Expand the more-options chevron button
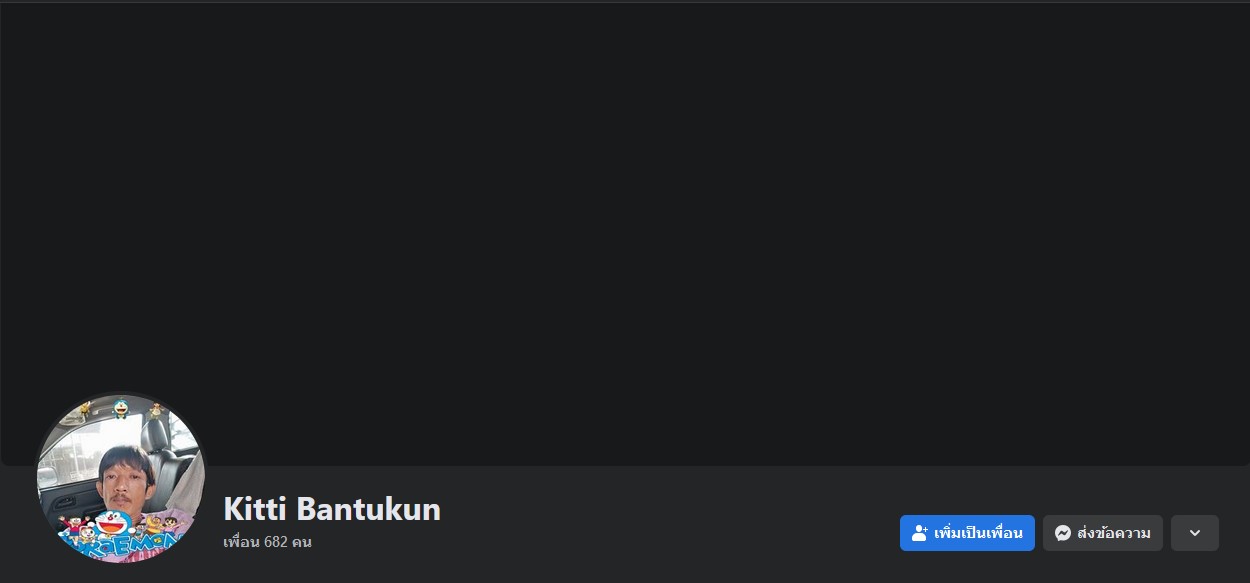1250x583 pixels. [1195, 533]
